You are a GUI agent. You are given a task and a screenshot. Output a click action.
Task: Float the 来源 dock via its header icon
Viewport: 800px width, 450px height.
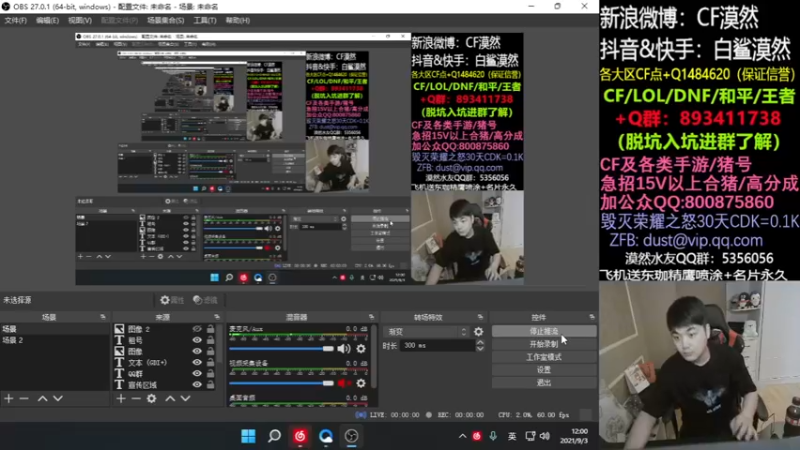point(217,317)
